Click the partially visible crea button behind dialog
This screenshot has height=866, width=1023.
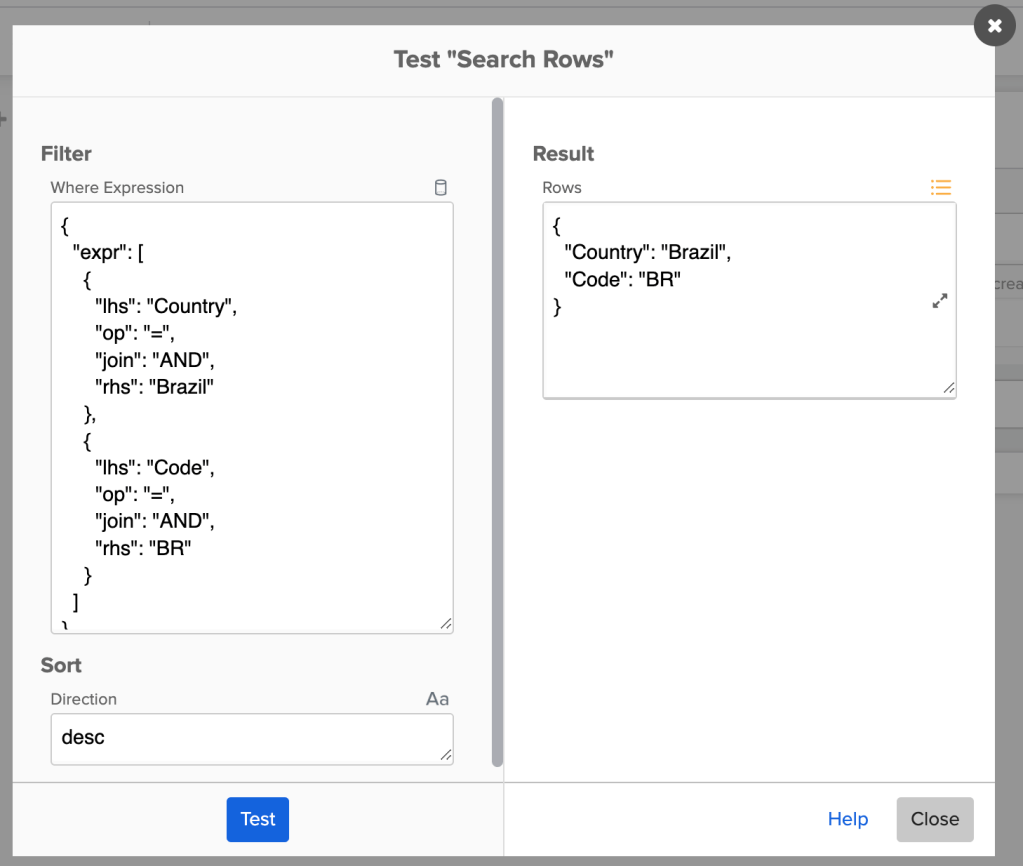[x=1012, y=283]
